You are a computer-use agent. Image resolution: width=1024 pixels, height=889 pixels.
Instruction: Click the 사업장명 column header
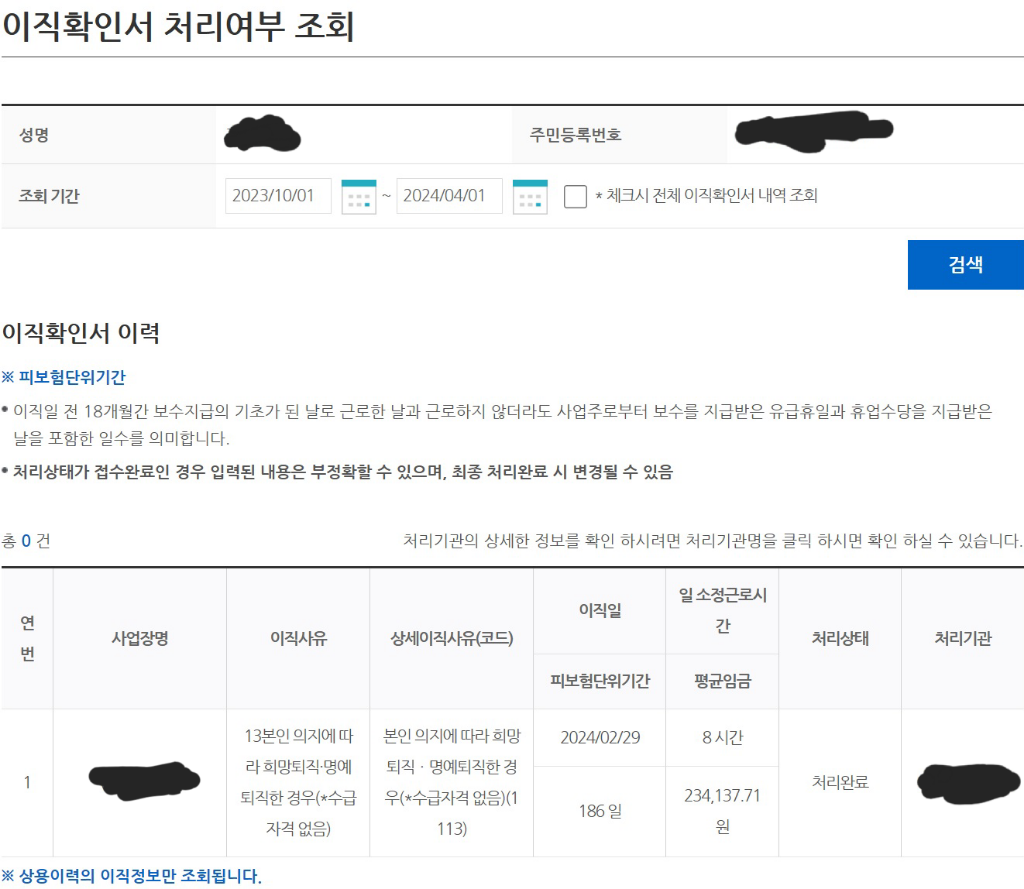(139, 639)
